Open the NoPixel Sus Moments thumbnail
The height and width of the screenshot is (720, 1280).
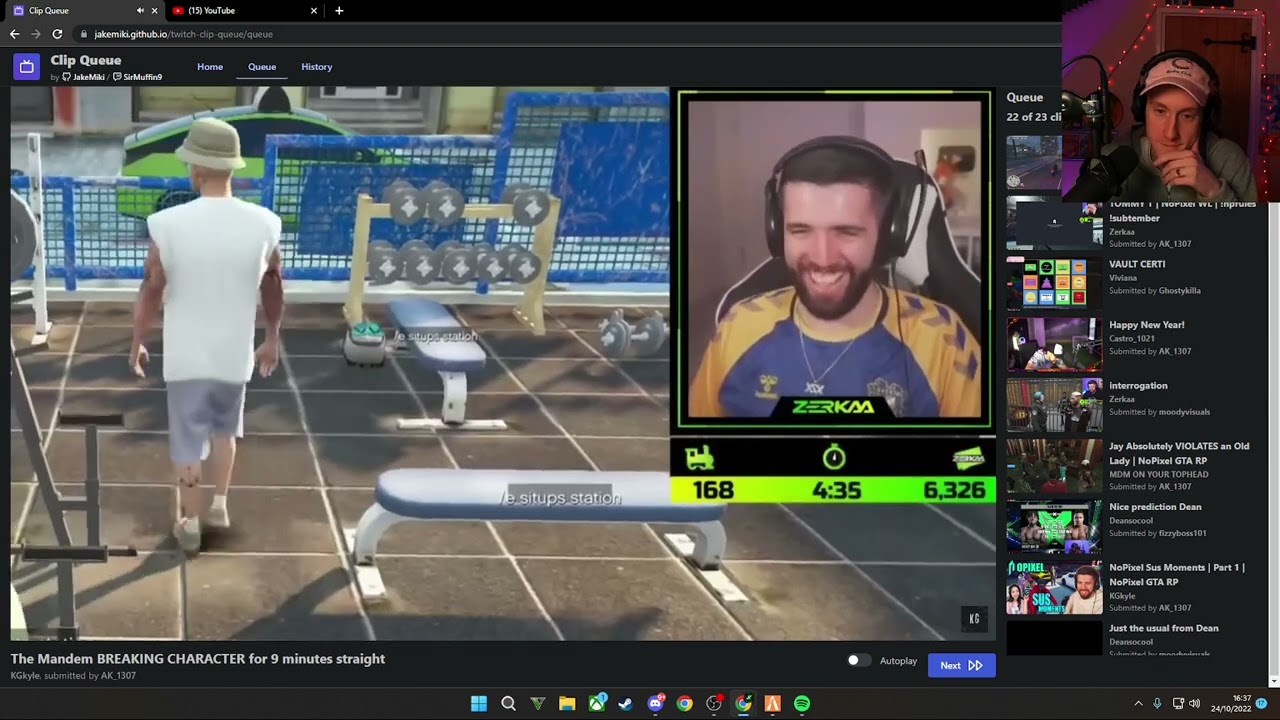tap(1054, 588)
